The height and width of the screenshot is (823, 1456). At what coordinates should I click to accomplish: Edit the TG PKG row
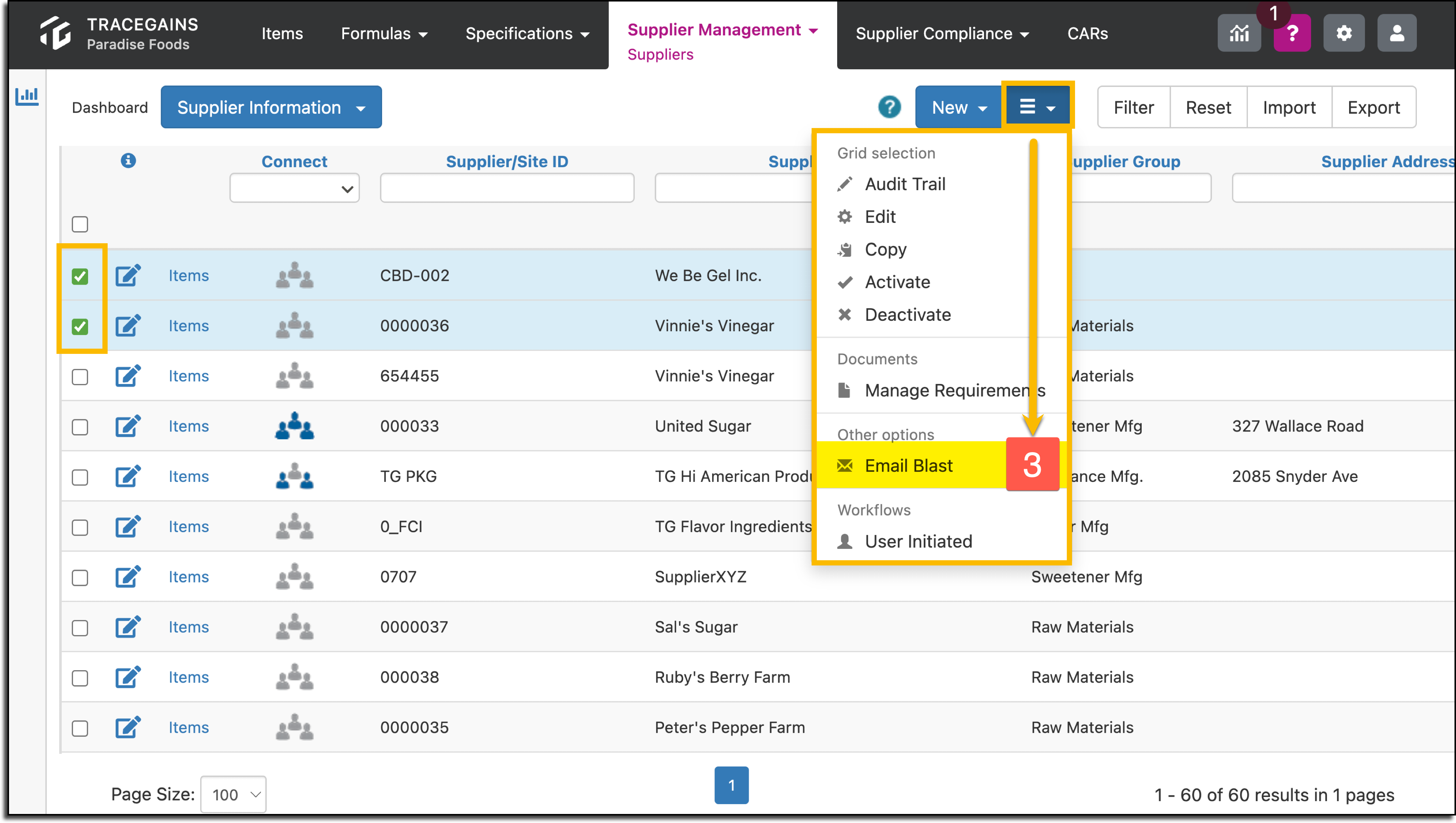pos(128,477)
